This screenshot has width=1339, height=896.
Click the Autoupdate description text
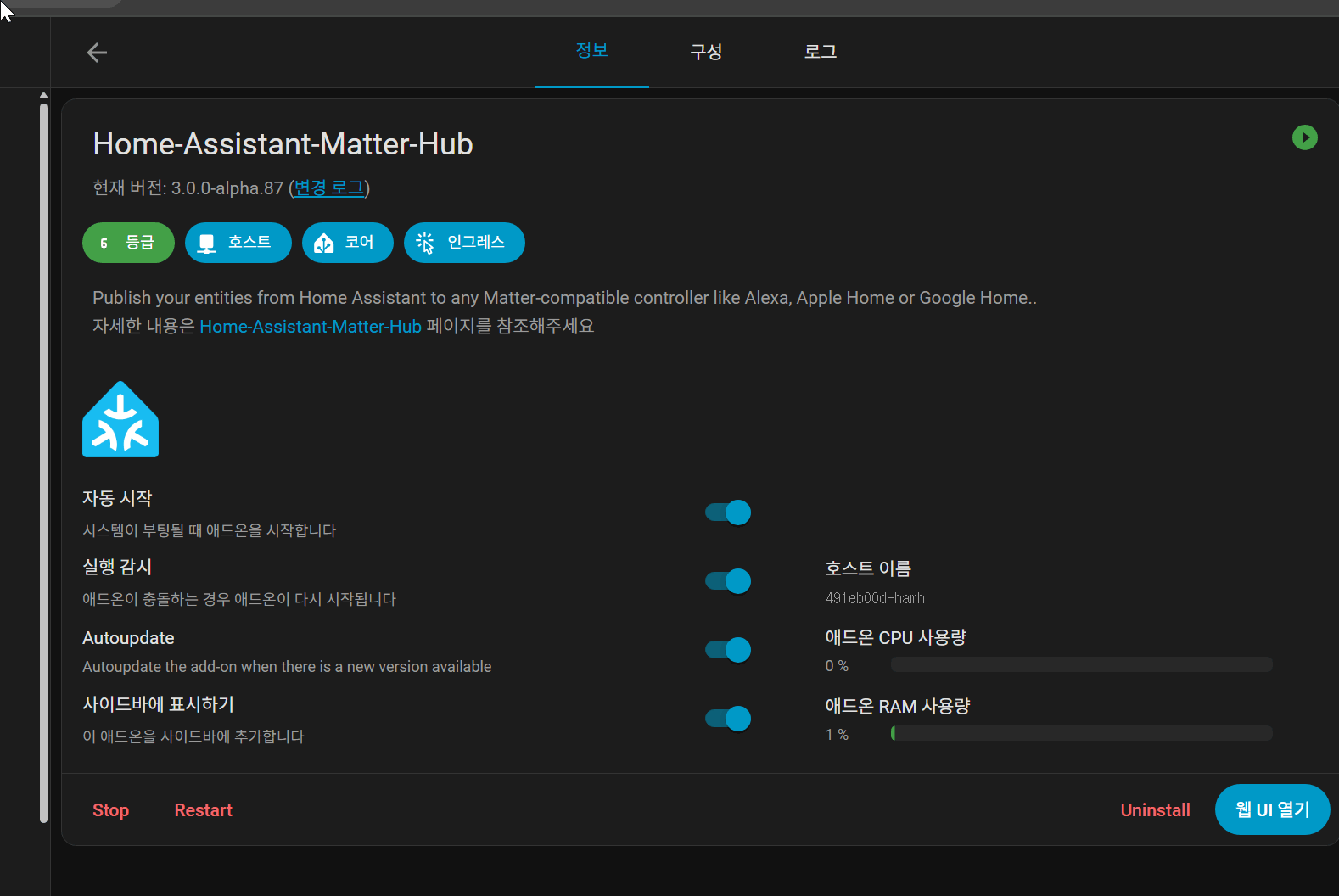[x=287, y=667]
